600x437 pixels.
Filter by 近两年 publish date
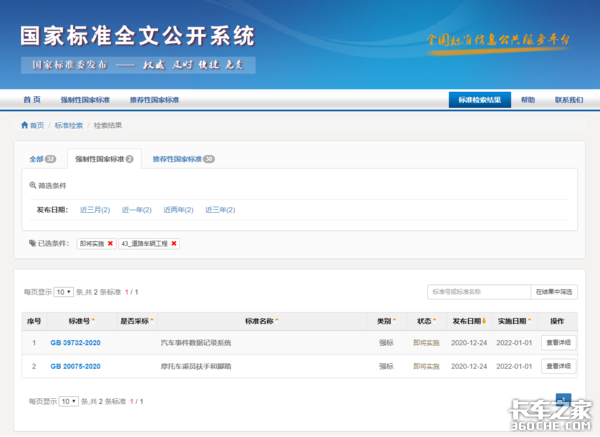178,210
